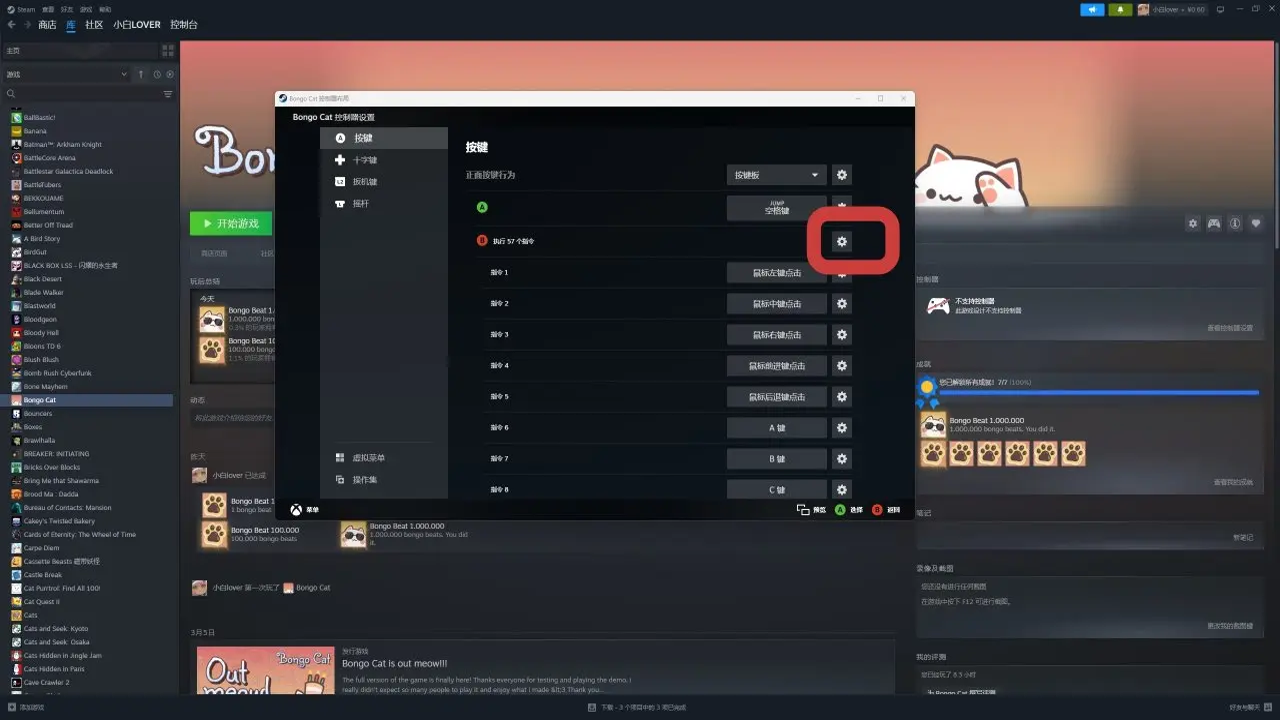Open gear settings for 指令 4 row
This screenshot has height=720, width=1280.
click(842, 366)
